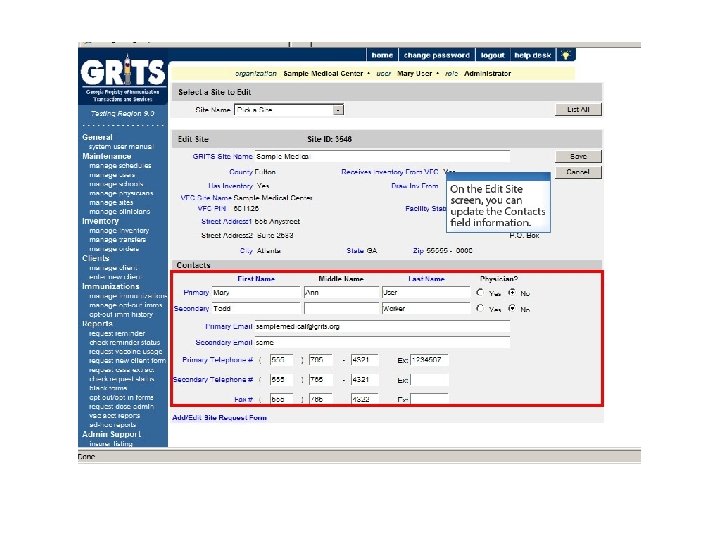The width and height of the screenshot is (720, 540).
Task: Click the Contacts section header
Action: click(193, 265)
